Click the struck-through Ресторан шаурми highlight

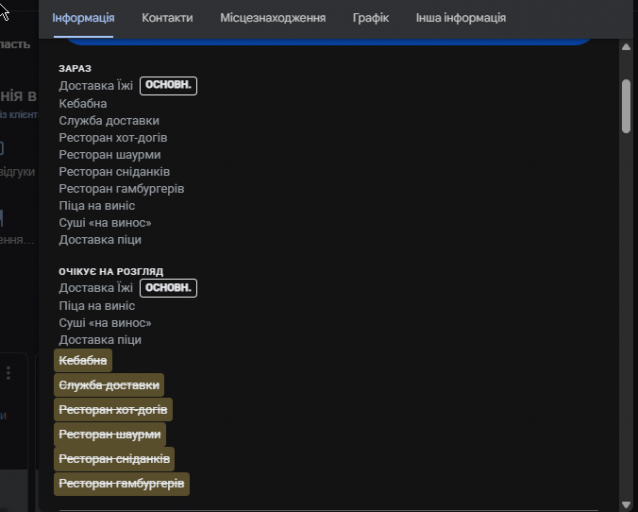coord(110,434)
